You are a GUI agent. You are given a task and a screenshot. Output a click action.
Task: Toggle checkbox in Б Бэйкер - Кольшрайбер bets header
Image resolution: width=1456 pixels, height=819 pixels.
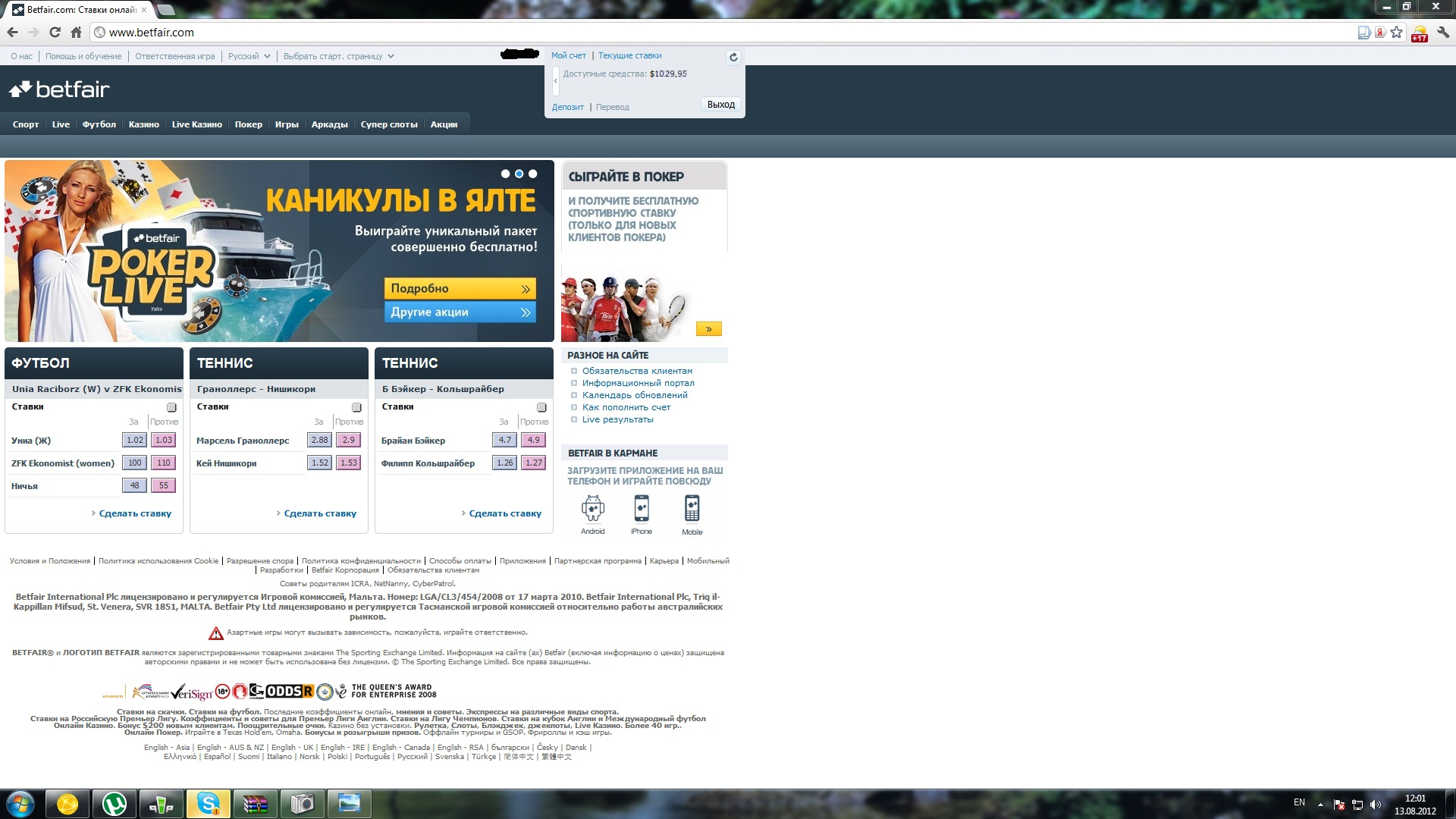coord(541,407)
